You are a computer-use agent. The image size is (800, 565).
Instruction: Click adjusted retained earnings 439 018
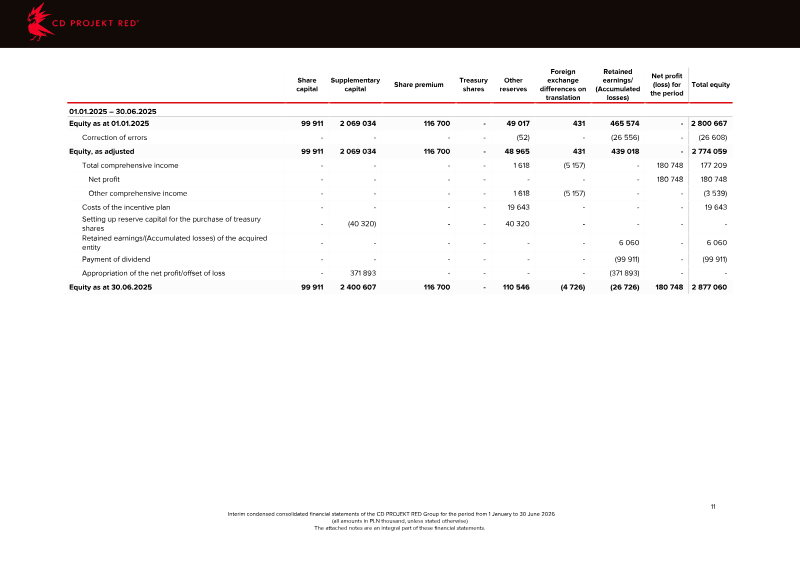pos(625,152)
